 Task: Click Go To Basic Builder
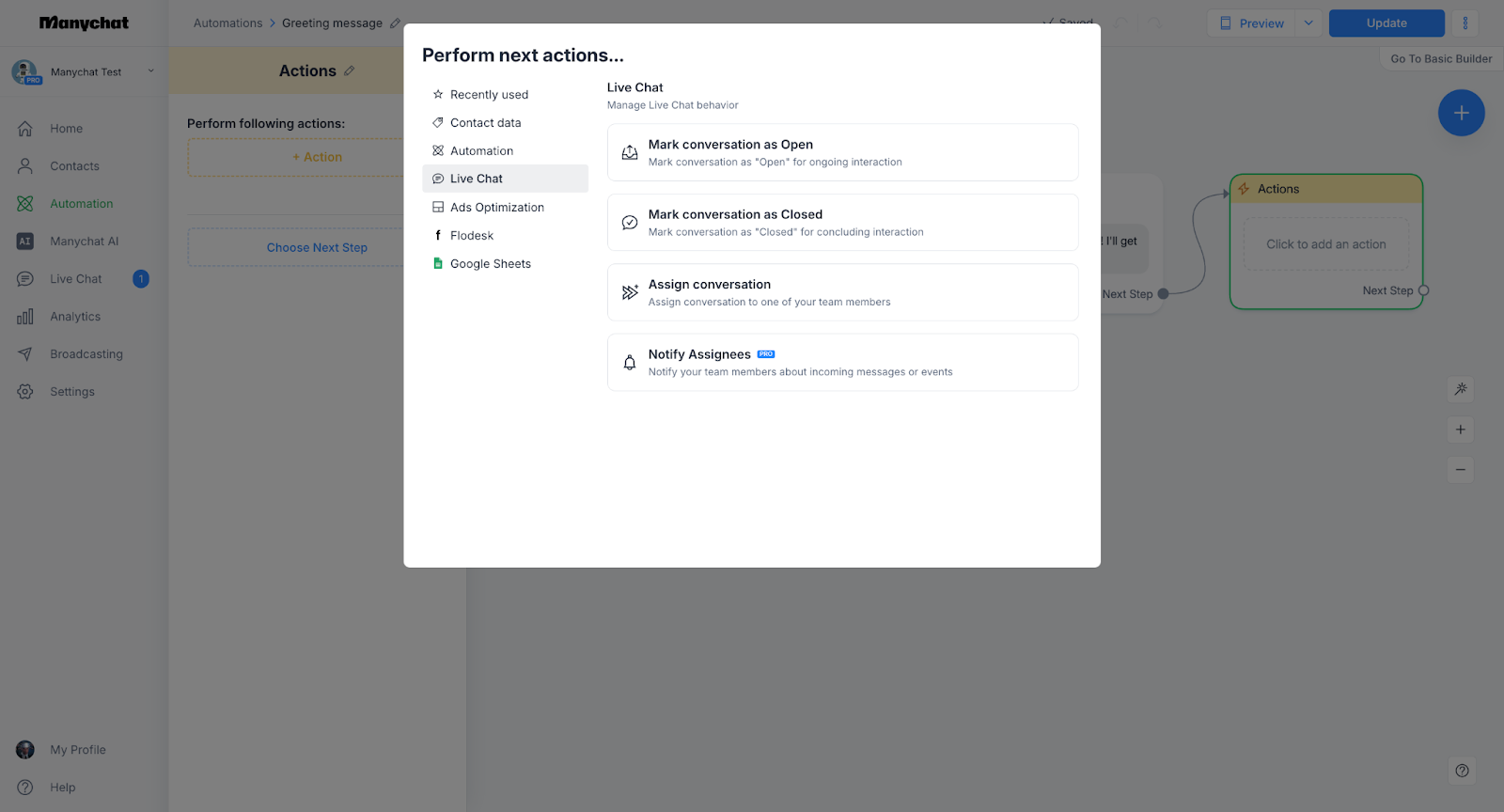click(x=1440, y=58)
